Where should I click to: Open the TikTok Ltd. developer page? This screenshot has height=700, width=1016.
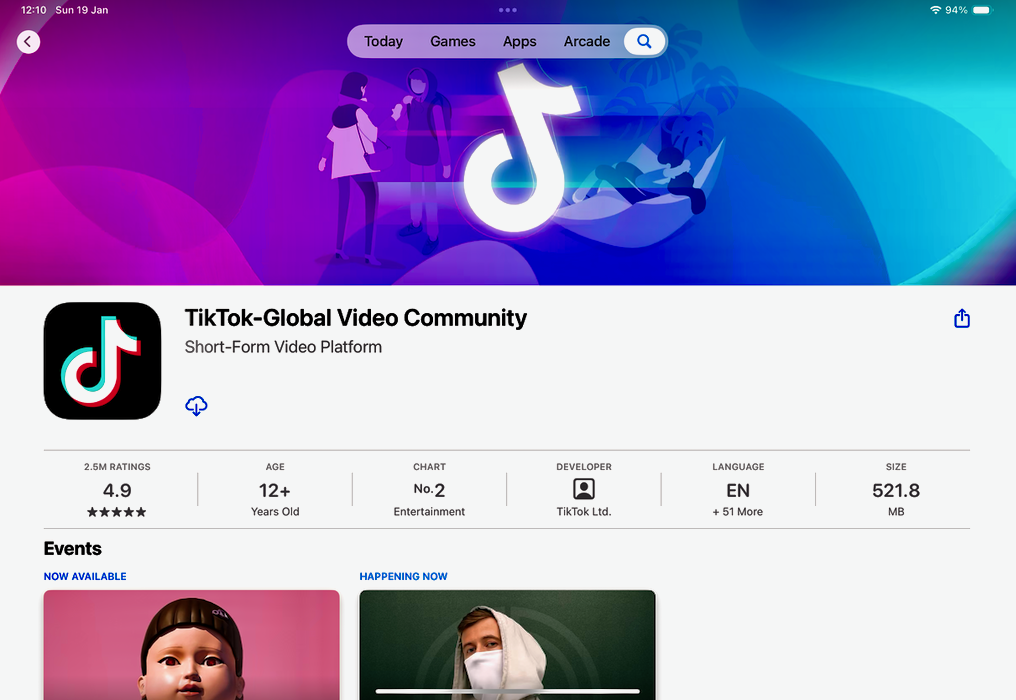584,511
